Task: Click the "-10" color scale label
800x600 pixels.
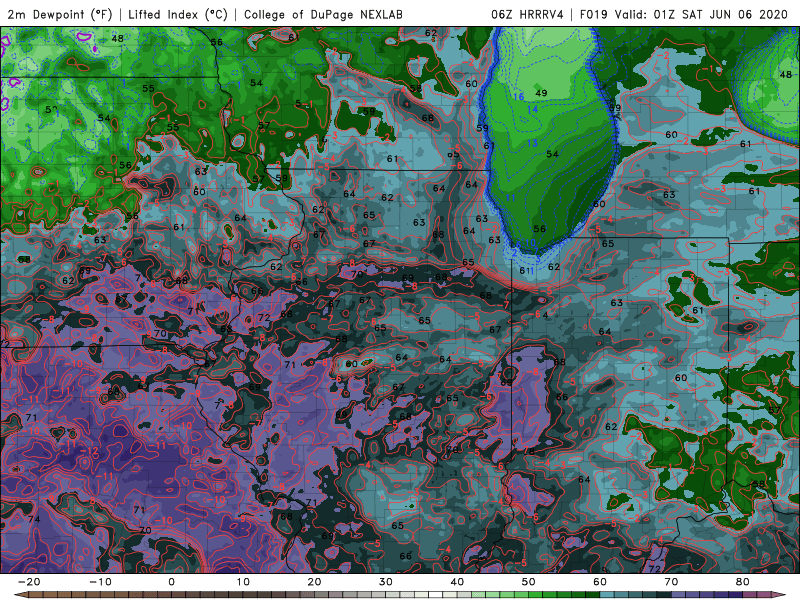Action: [100, 582]
